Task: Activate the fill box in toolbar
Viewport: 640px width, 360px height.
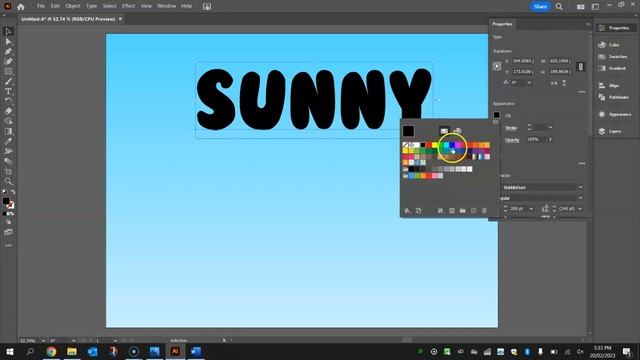Action: coord(6,201)
